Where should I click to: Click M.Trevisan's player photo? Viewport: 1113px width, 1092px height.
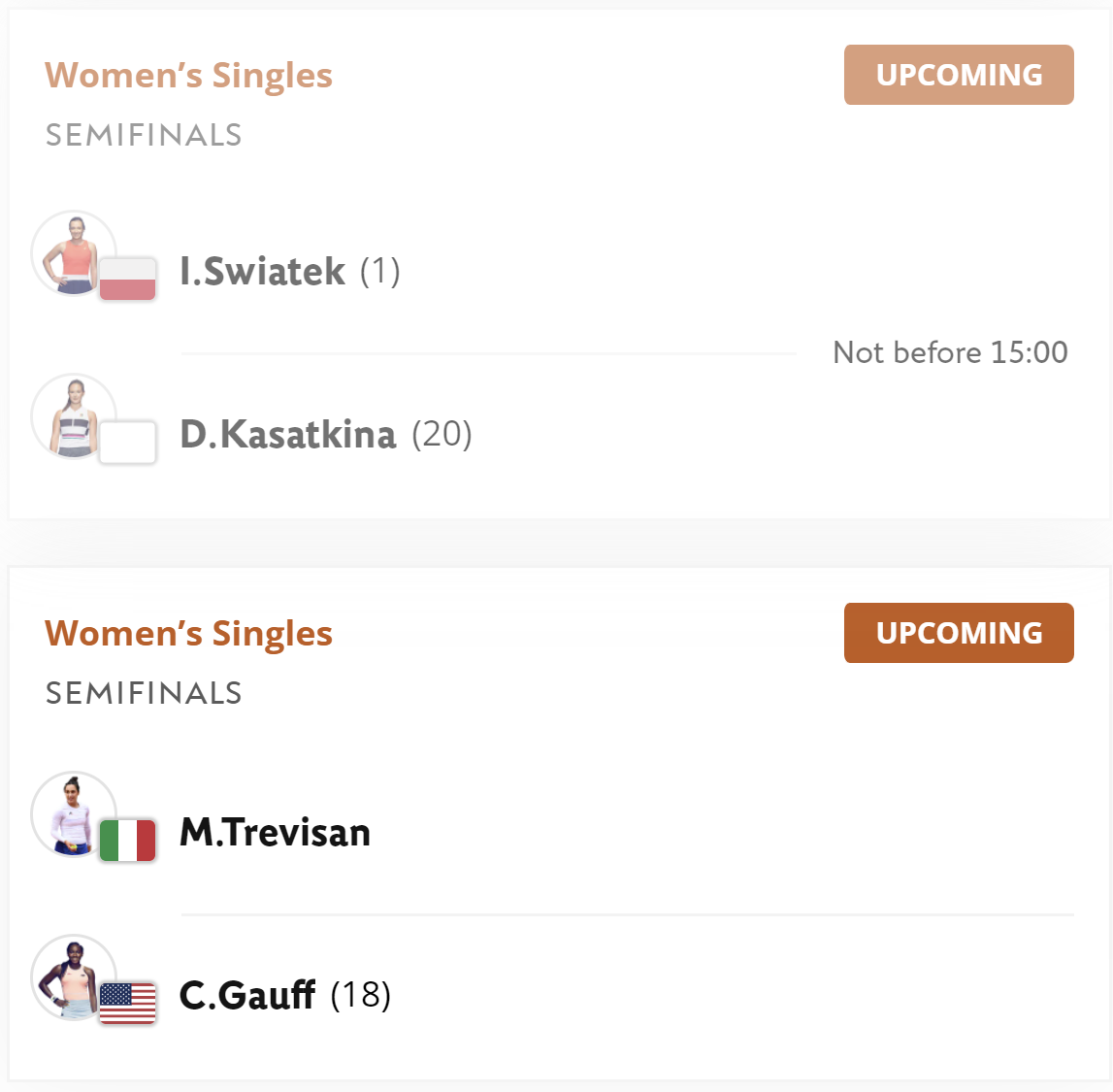[x=73, y=813]
